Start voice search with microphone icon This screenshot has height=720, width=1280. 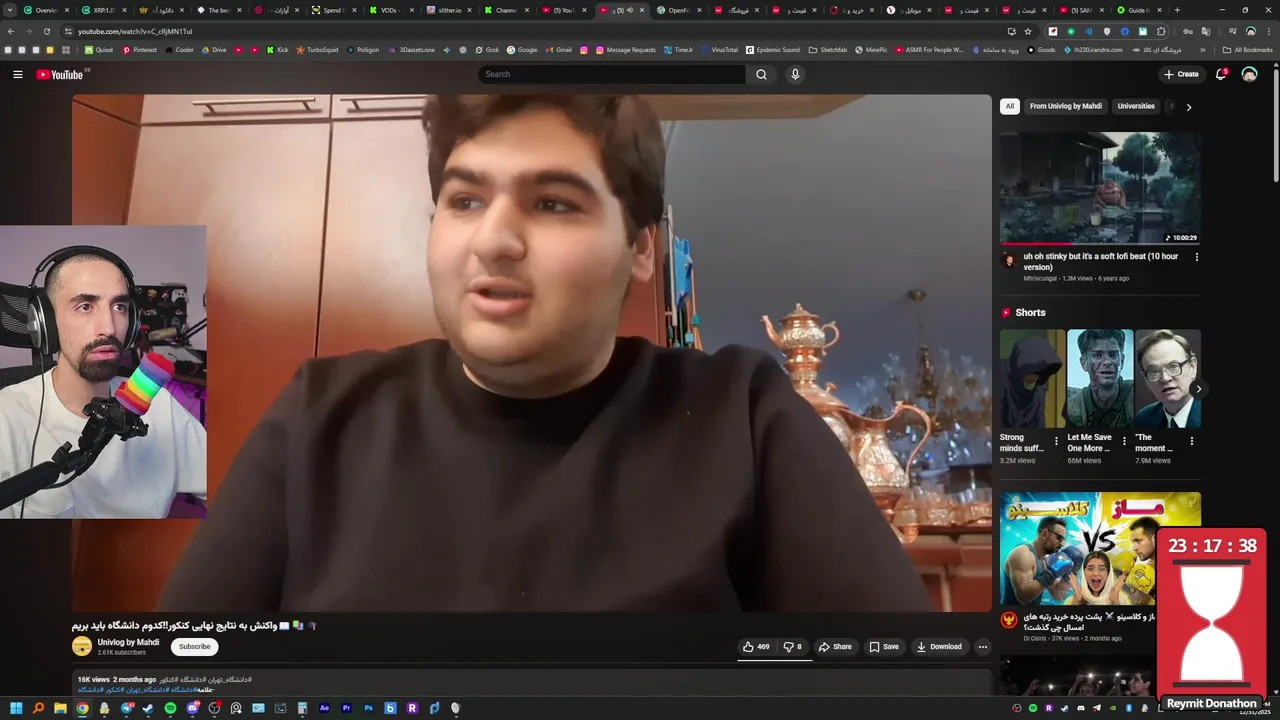click(x=795, y=74)
